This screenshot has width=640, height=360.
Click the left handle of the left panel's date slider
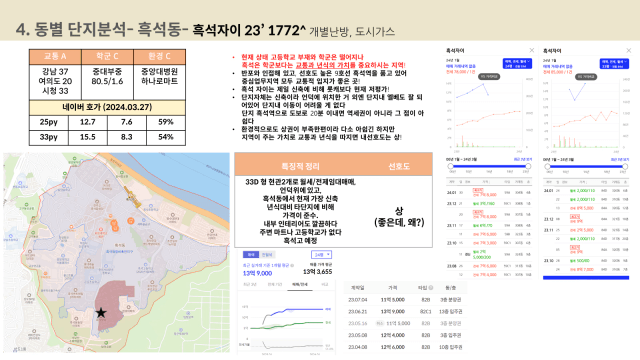(x=451, y=166)
